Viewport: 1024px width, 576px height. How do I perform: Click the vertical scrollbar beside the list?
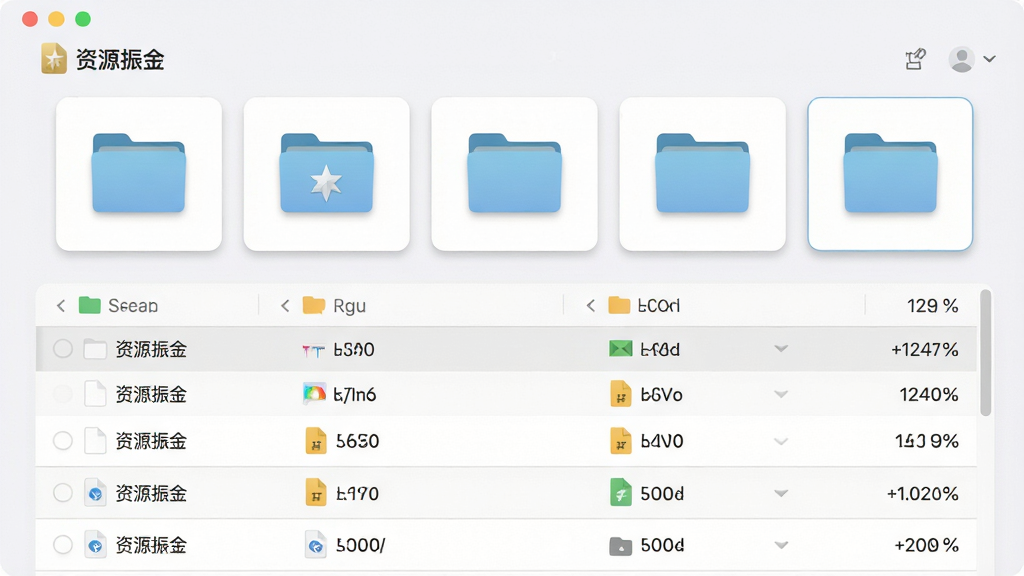click(x=985, y=353)
